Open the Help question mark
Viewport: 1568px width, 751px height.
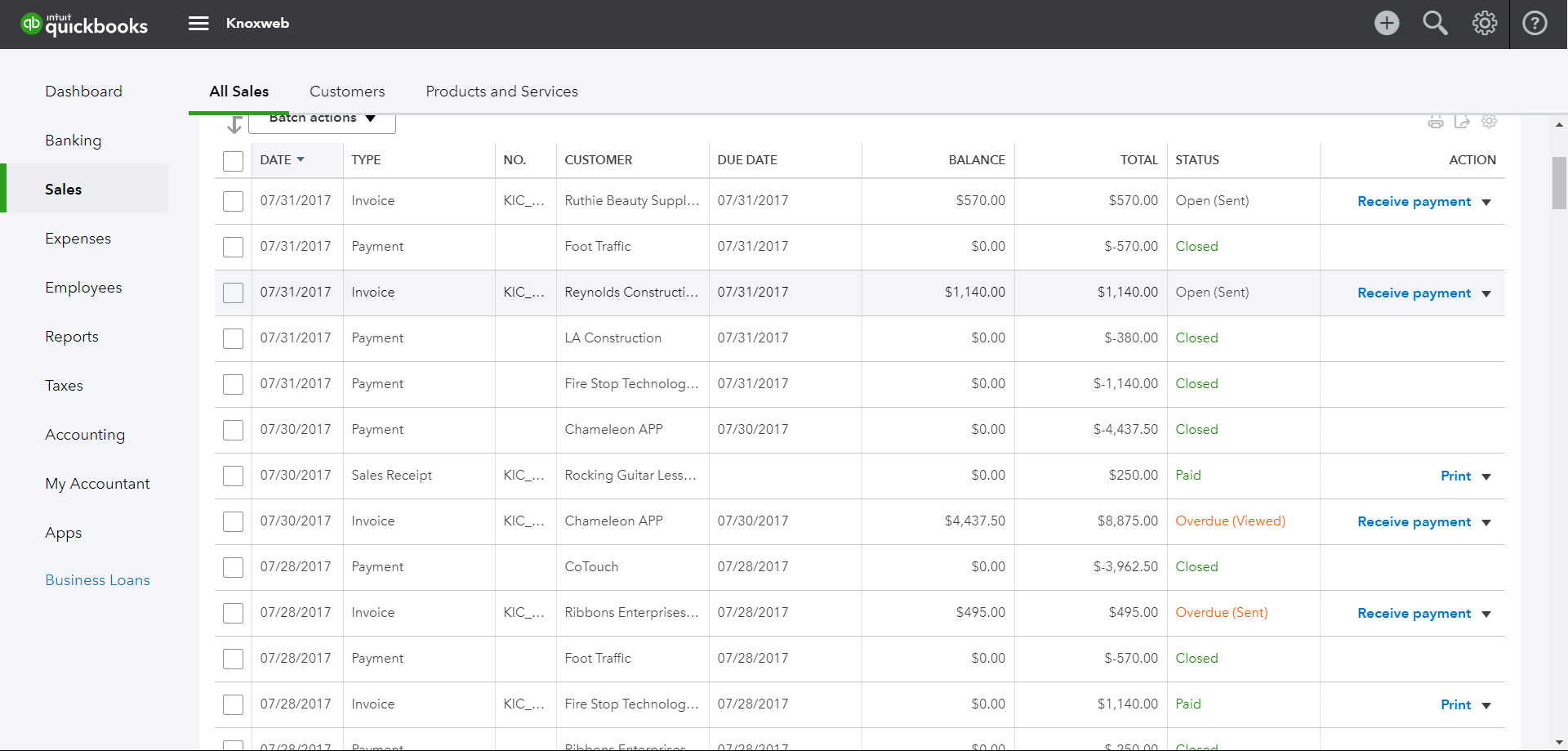(x=1535, y=23)
